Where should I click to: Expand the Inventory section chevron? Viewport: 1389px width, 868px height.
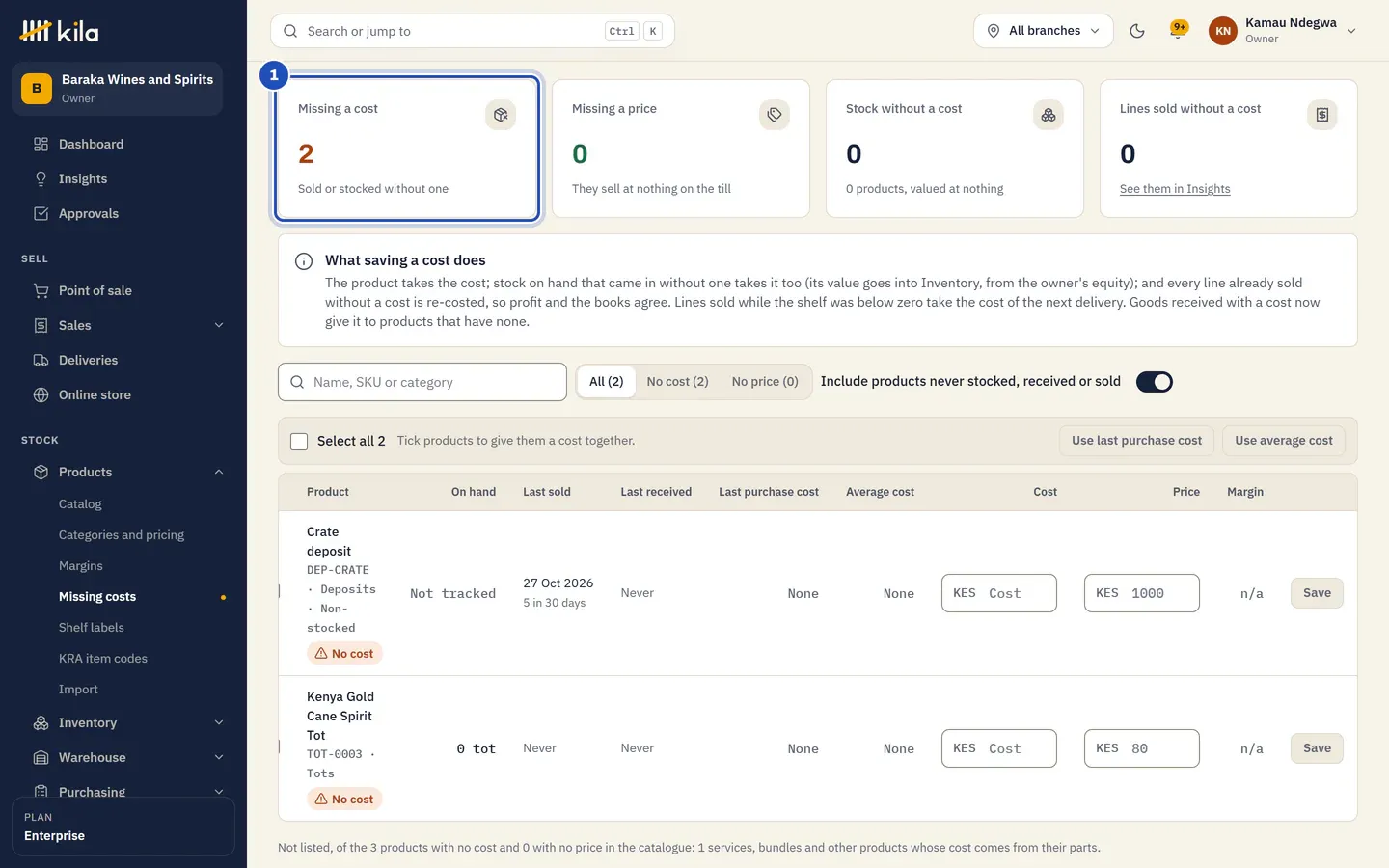coord(219,722)
